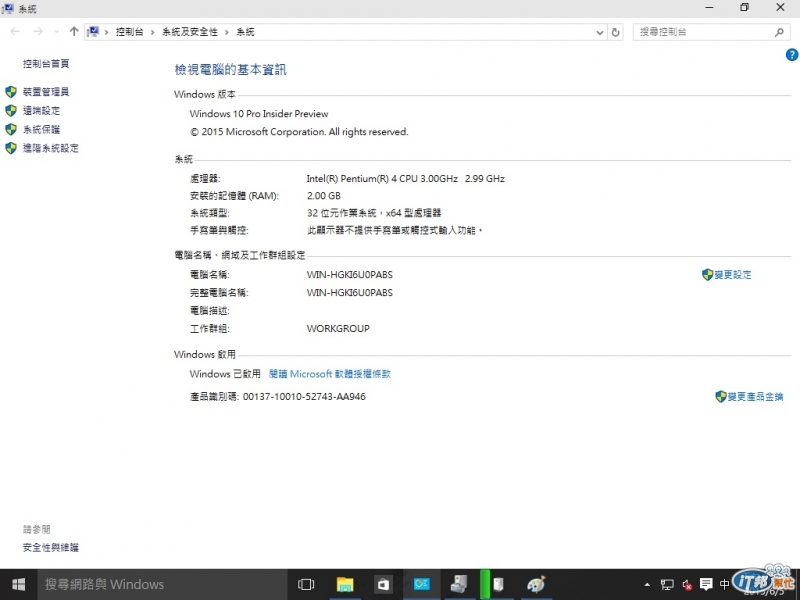Expand chevron after 系統及安全性 breadcrumb
Viewport: 800px width, 600px height.
(x=227, y=33)
